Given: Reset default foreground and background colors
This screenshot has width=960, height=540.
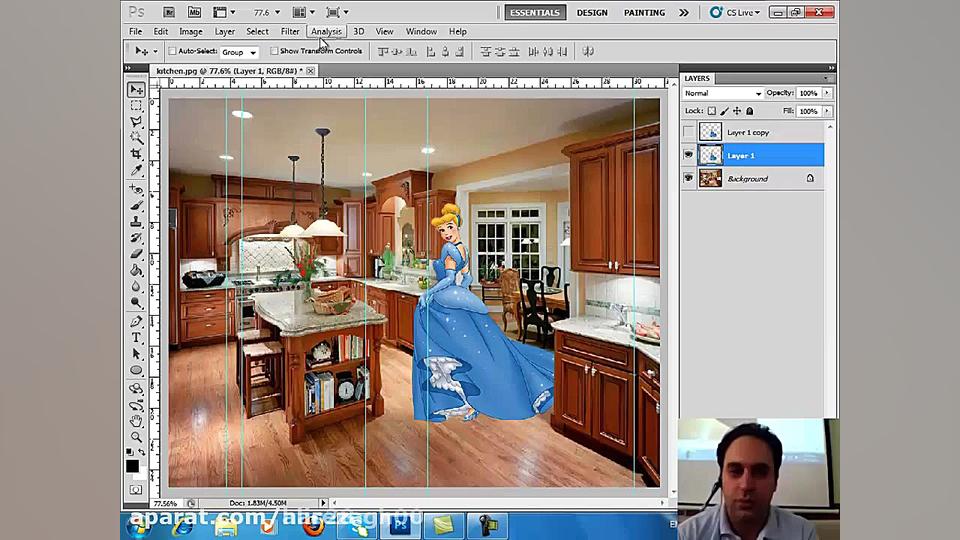Looking at the screenshot, I should (129, 452).
